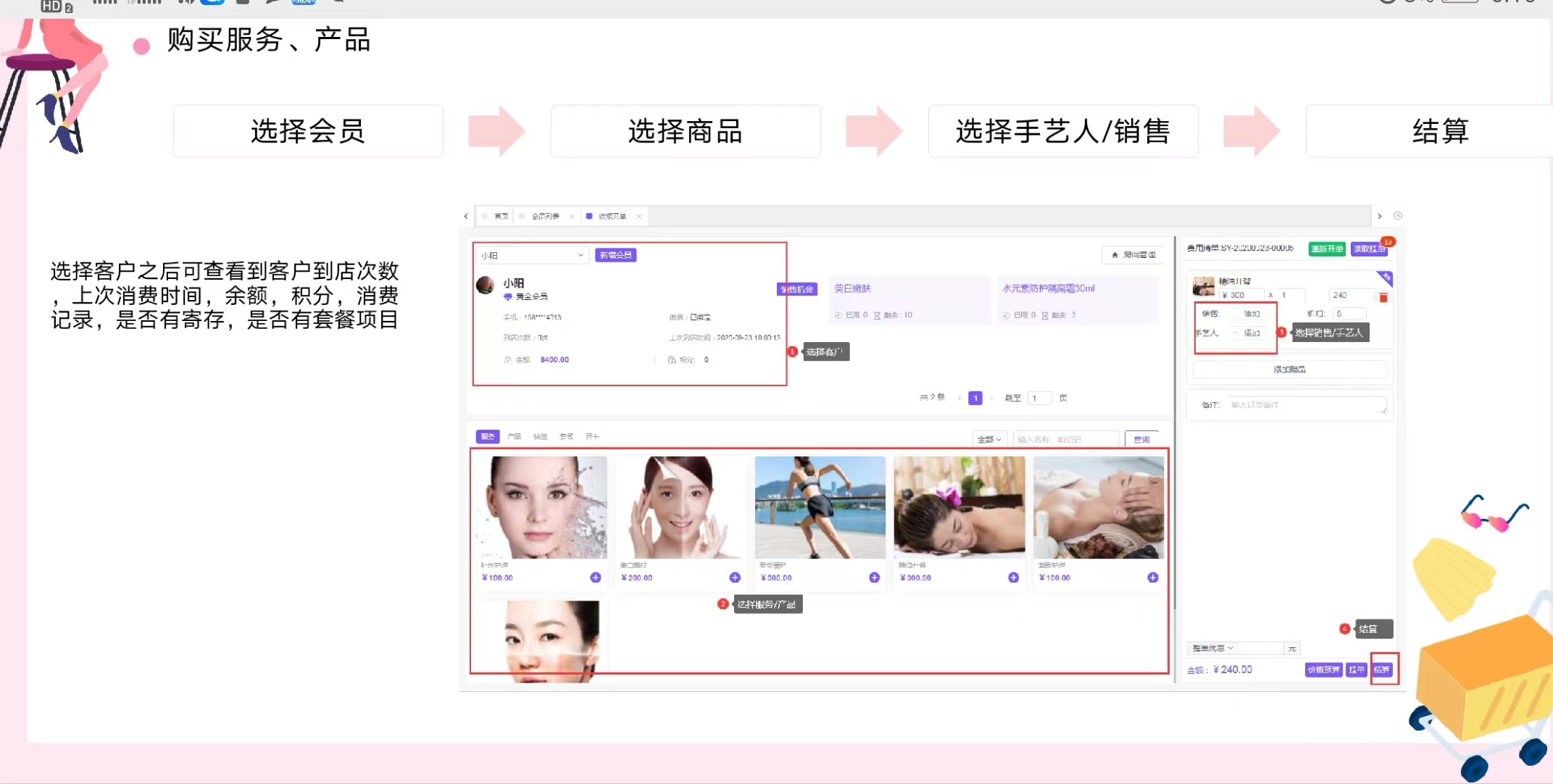Open the 全部 category filter dropdown
Image resolution: width=1553 pixels, height=784 pixels.
tap(988, 439)
